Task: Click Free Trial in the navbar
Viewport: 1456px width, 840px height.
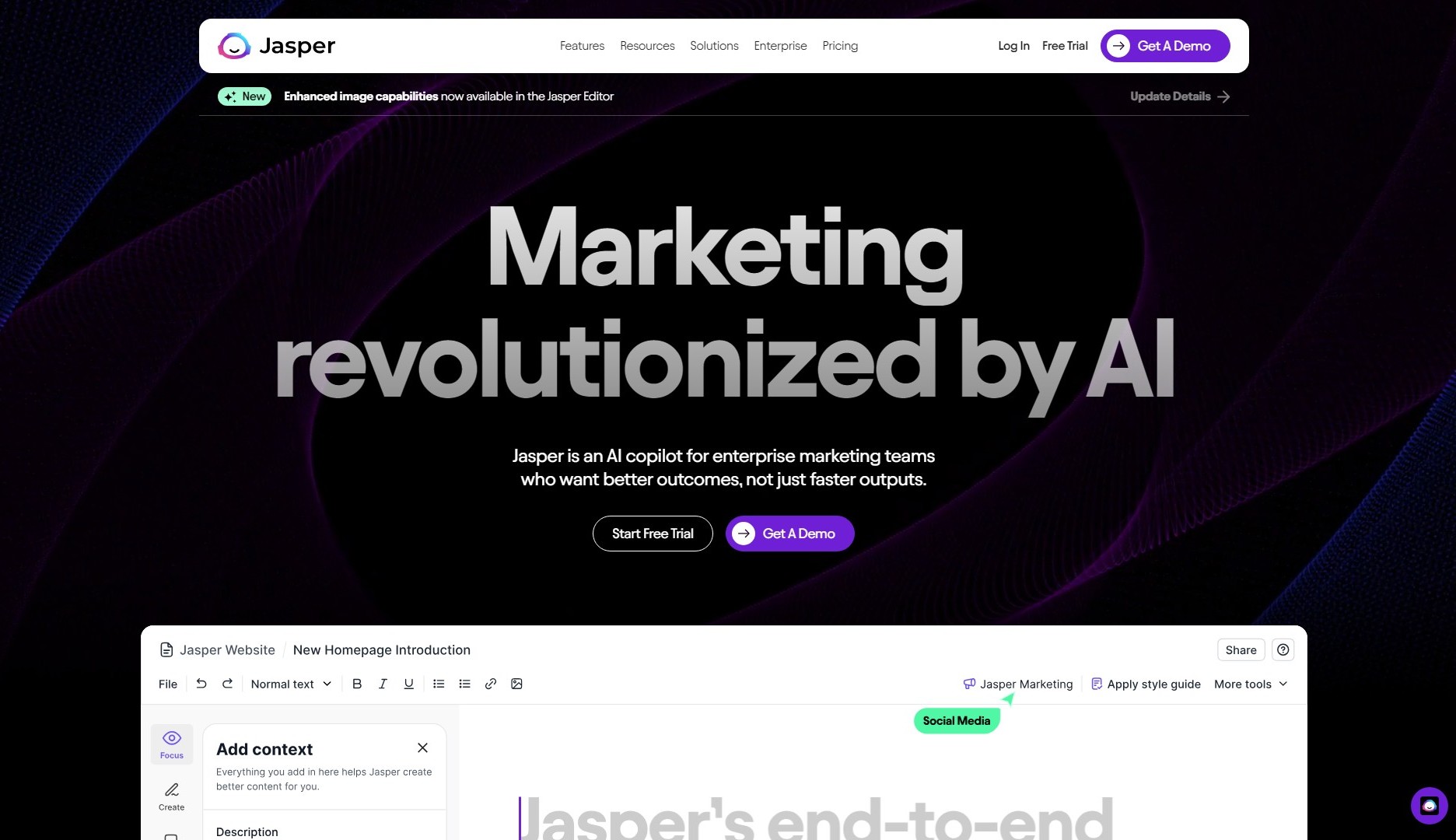Action: click(x=1065, y=46)
